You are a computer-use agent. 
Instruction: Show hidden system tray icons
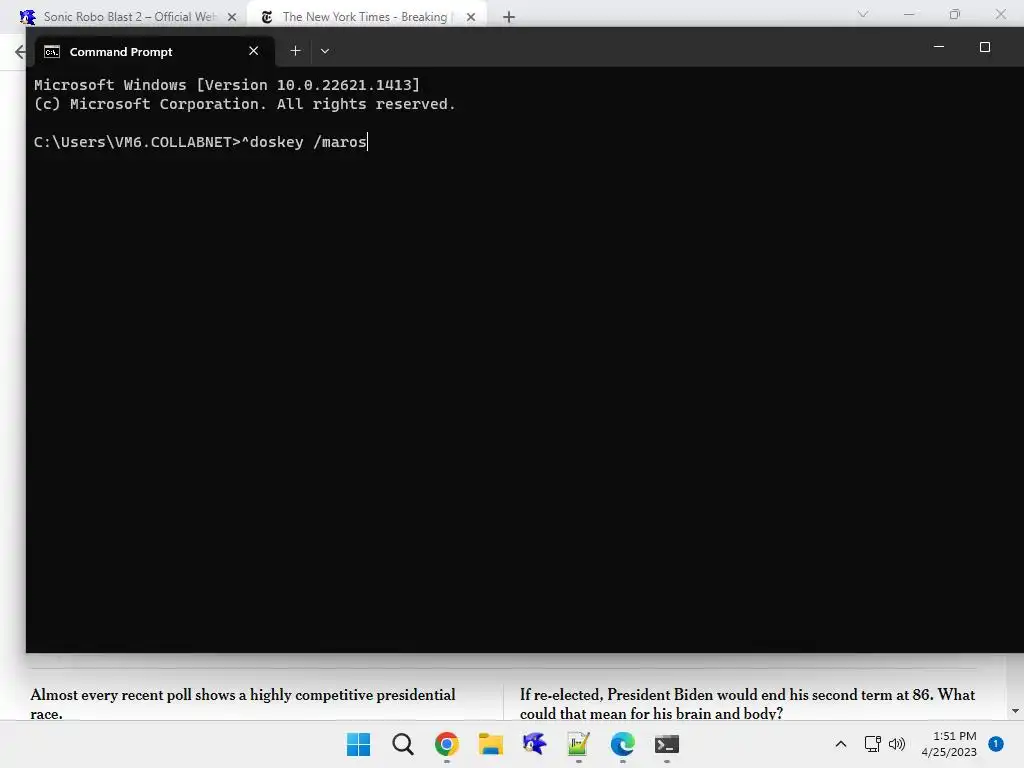[840, 744]
